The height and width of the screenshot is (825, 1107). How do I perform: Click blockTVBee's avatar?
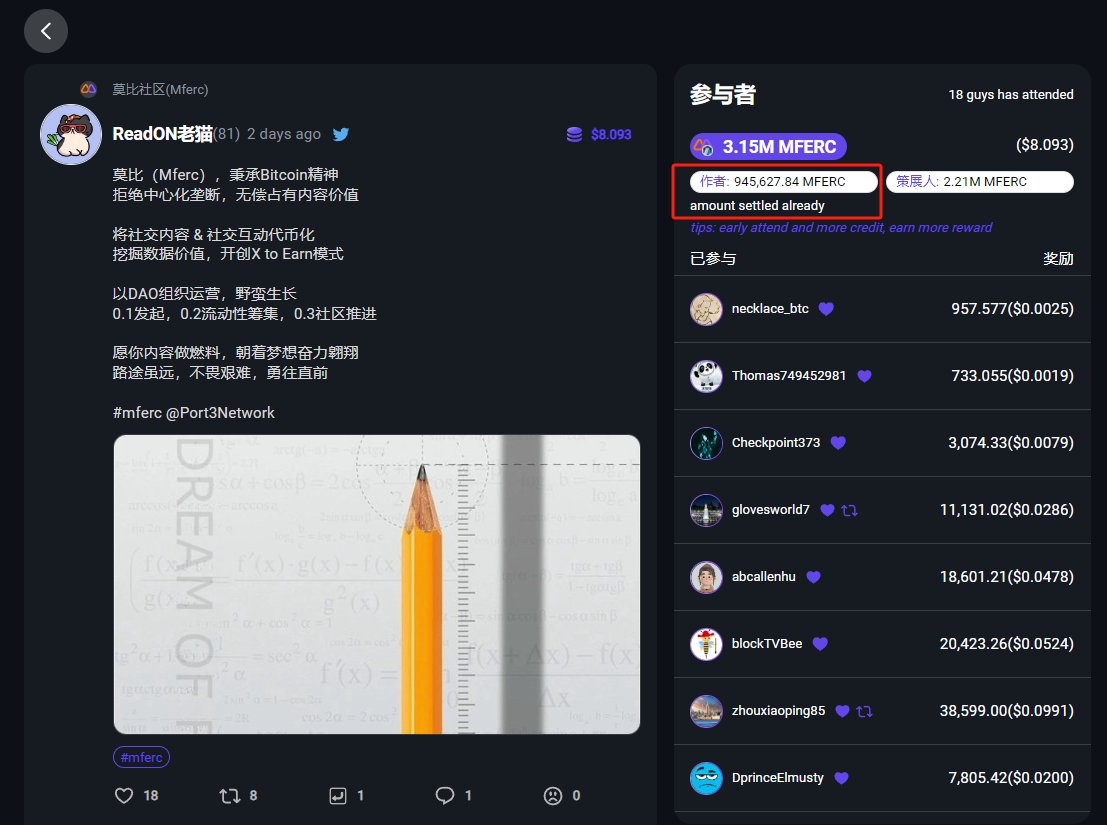pos(706,644)
